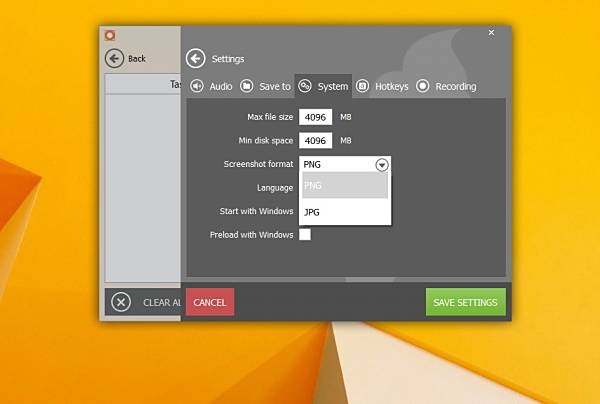Click the Audio speaker icon
The image size is (600, 404).
tap(197, 86)
